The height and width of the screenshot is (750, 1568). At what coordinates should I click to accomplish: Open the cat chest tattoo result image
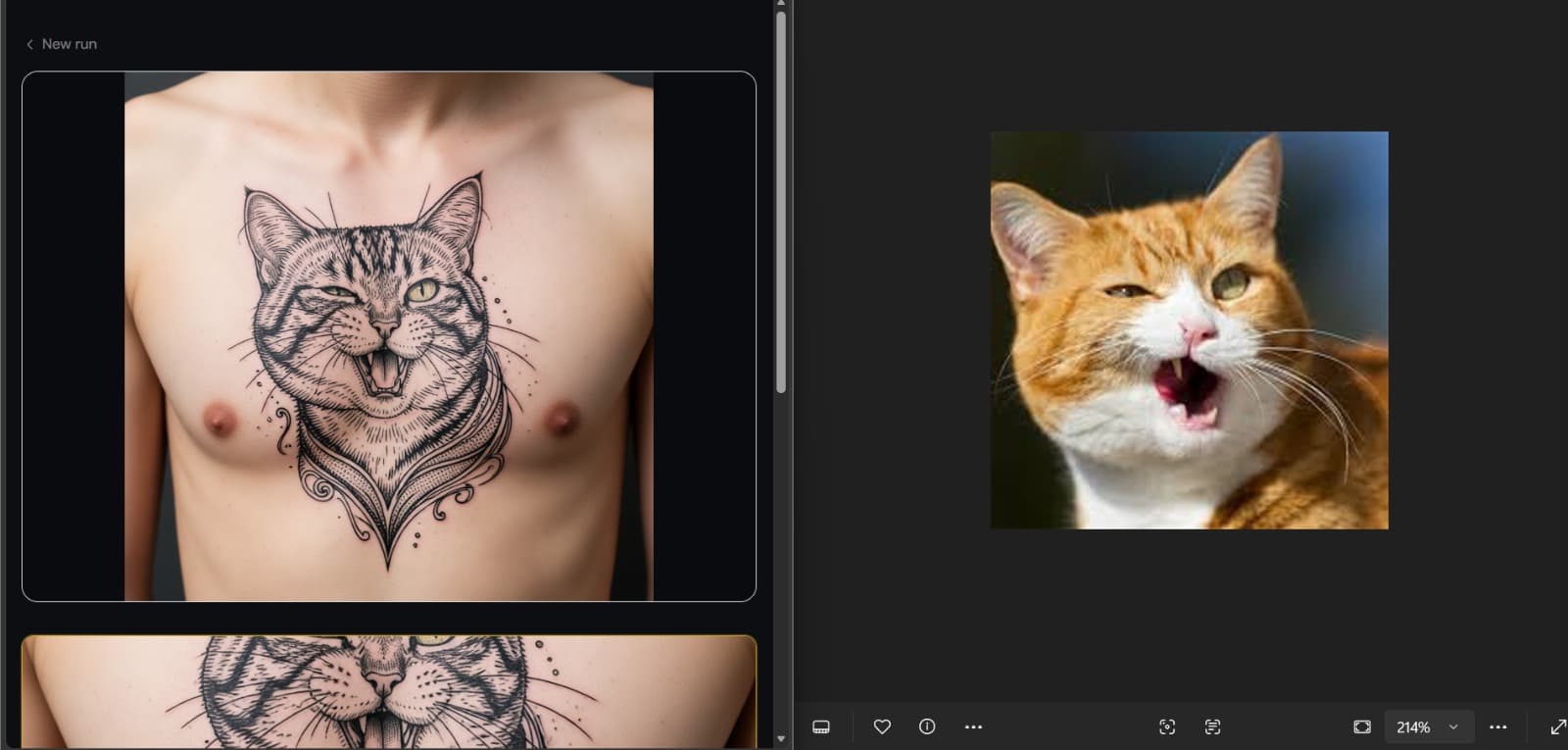coord(389,335)
